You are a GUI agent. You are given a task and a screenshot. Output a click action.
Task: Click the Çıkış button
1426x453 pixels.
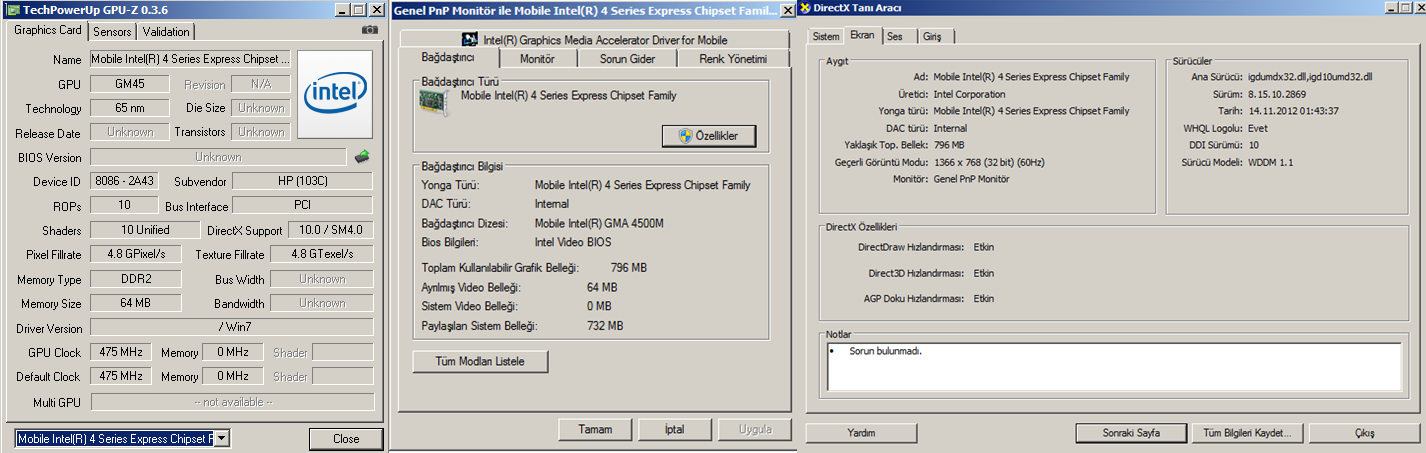pos(1364,433)
